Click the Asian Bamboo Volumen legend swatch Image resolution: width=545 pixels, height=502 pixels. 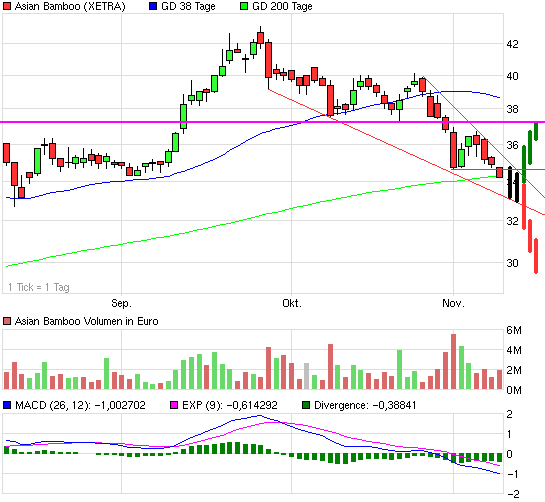[7, 321]
